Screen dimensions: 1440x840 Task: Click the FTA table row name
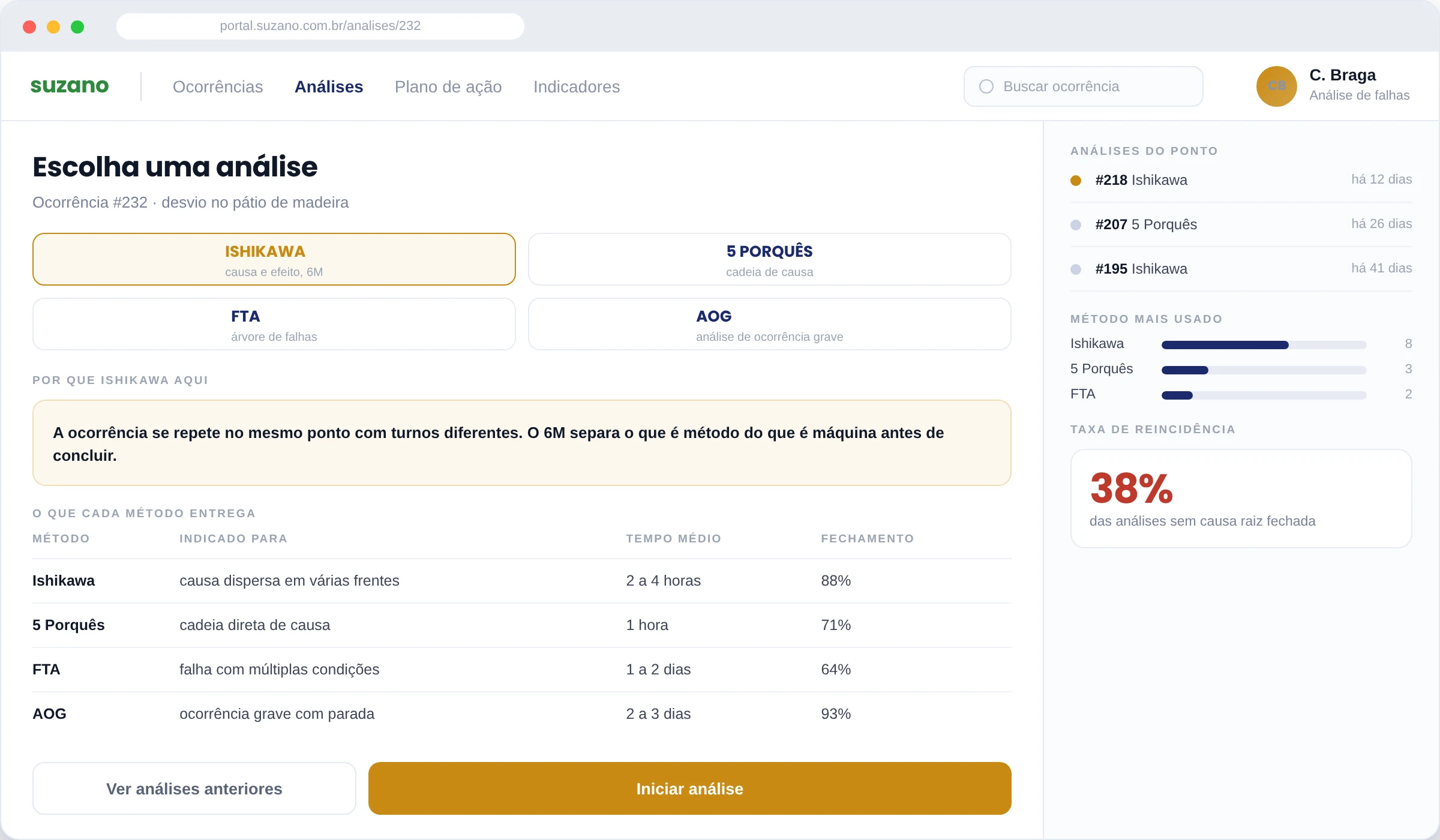point(46,670)
